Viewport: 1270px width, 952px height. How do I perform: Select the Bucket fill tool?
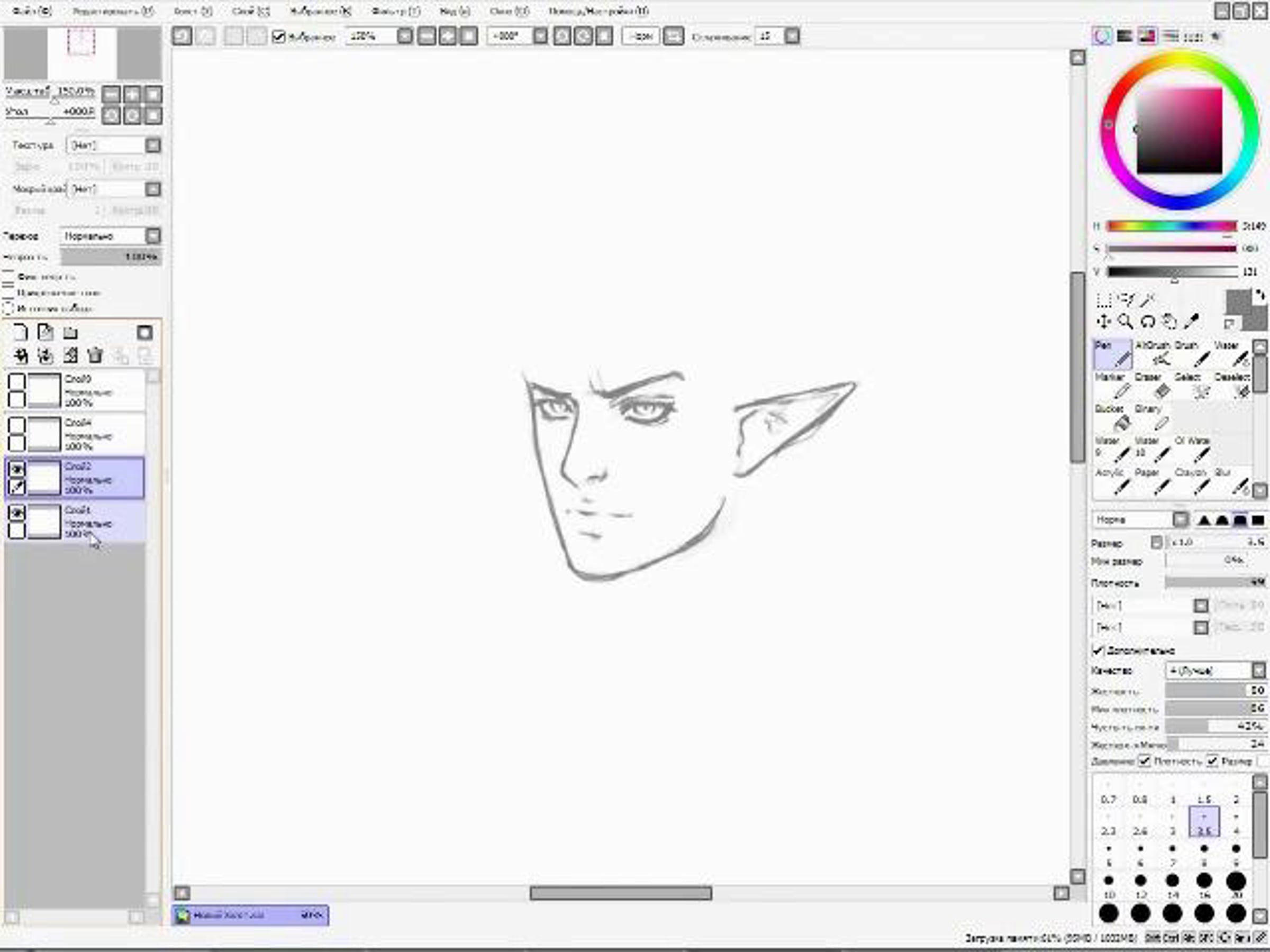(1121, 423)
